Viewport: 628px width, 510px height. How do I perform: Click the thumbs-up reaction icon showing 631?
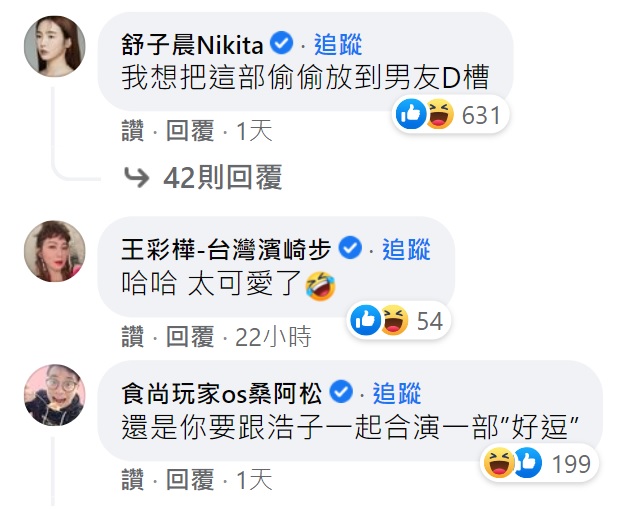point(411,114)
